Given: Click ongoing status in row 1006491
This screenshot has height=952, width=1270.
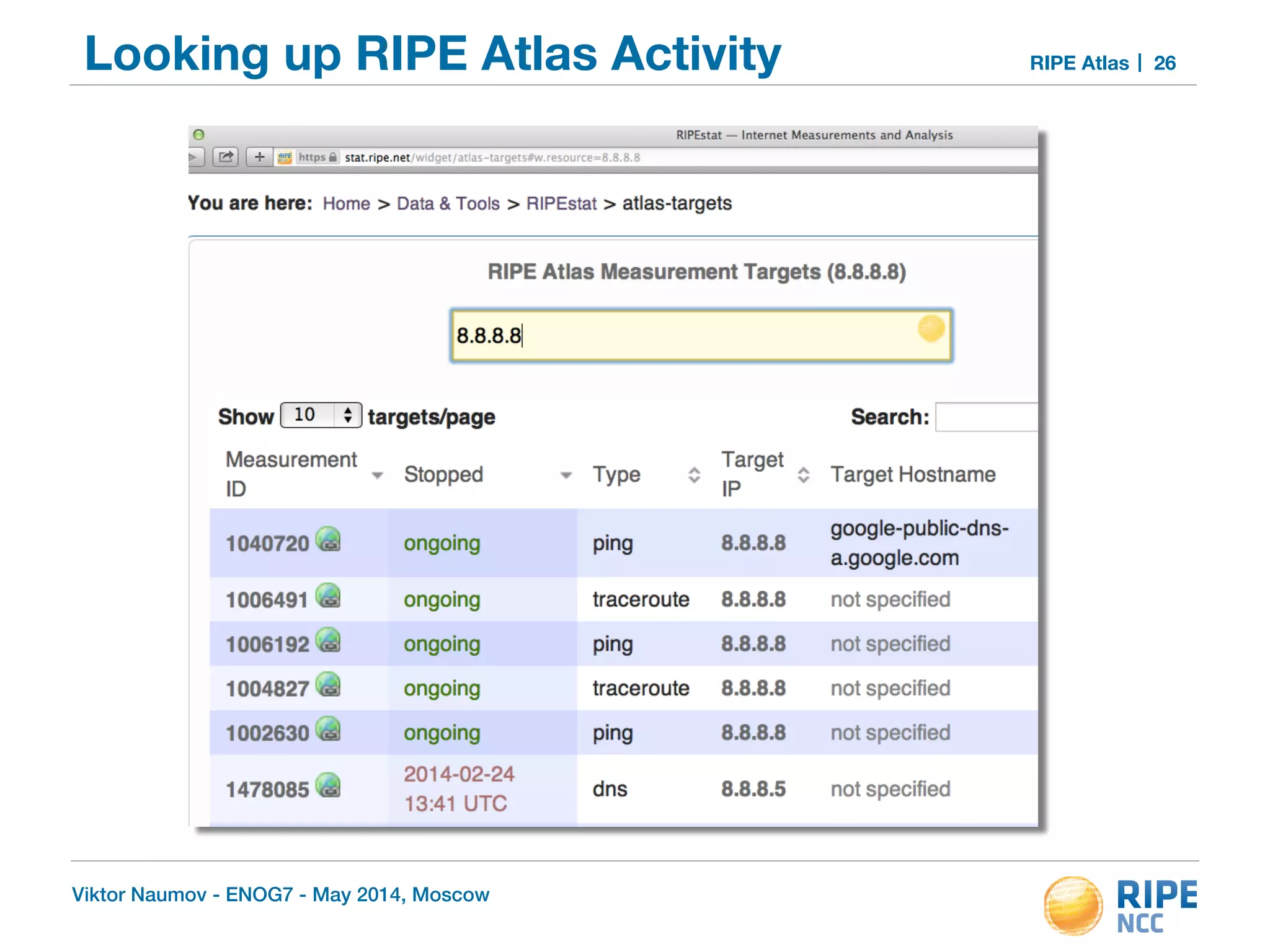Looking at the screenshot, I should point(442,601).
